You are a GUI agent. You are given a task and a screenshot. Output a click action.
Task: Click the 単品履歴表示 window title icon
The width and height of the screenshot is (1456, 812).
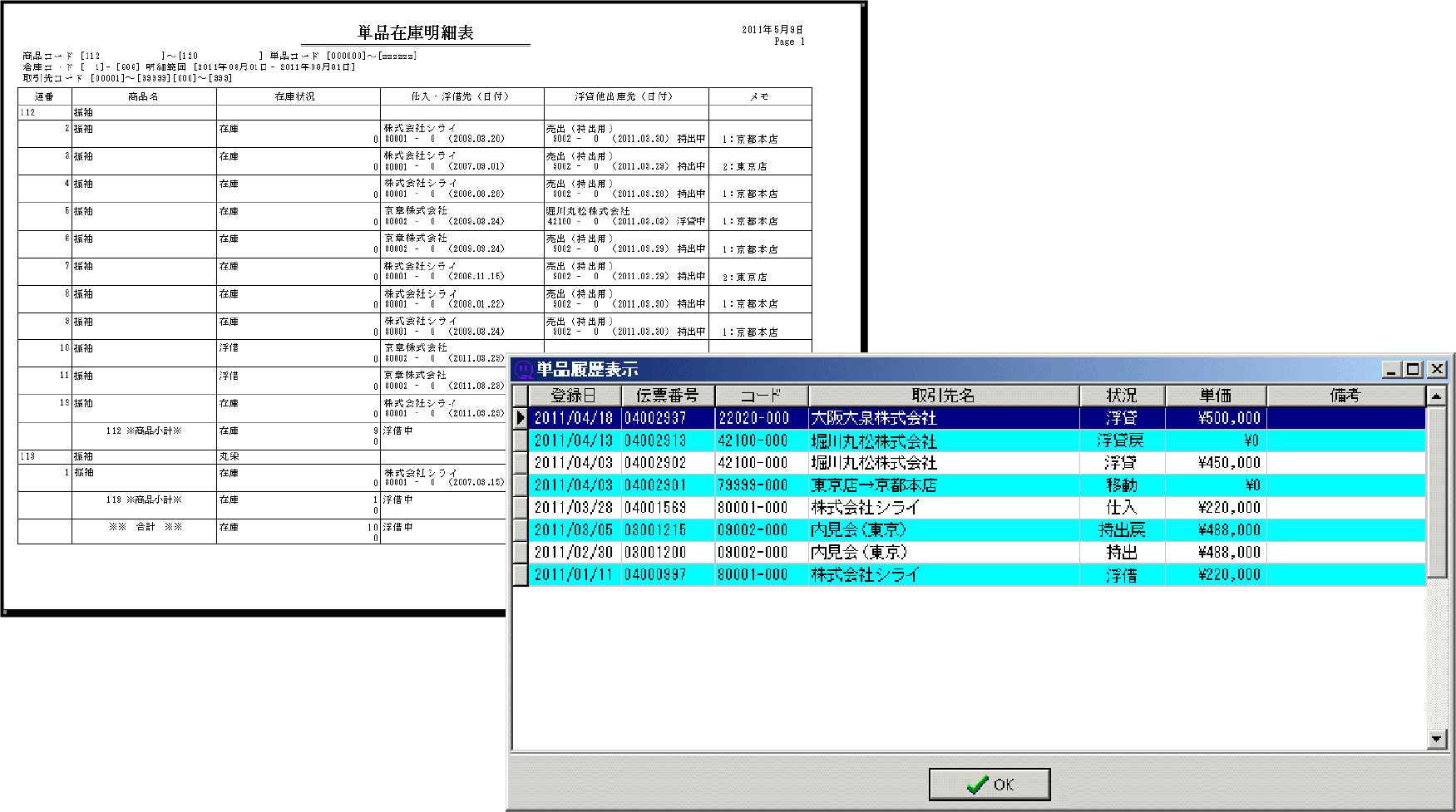(523, 369)
